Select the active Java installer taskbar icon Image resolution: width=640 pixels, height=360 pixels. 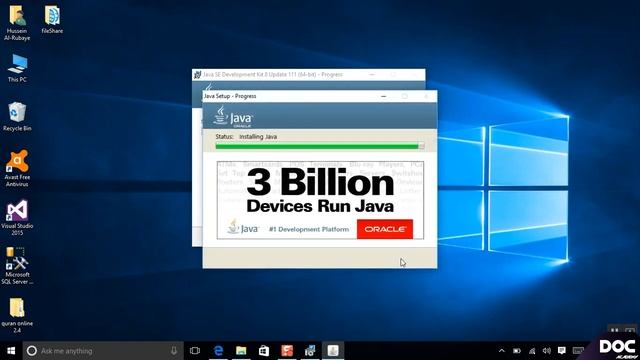333,351
